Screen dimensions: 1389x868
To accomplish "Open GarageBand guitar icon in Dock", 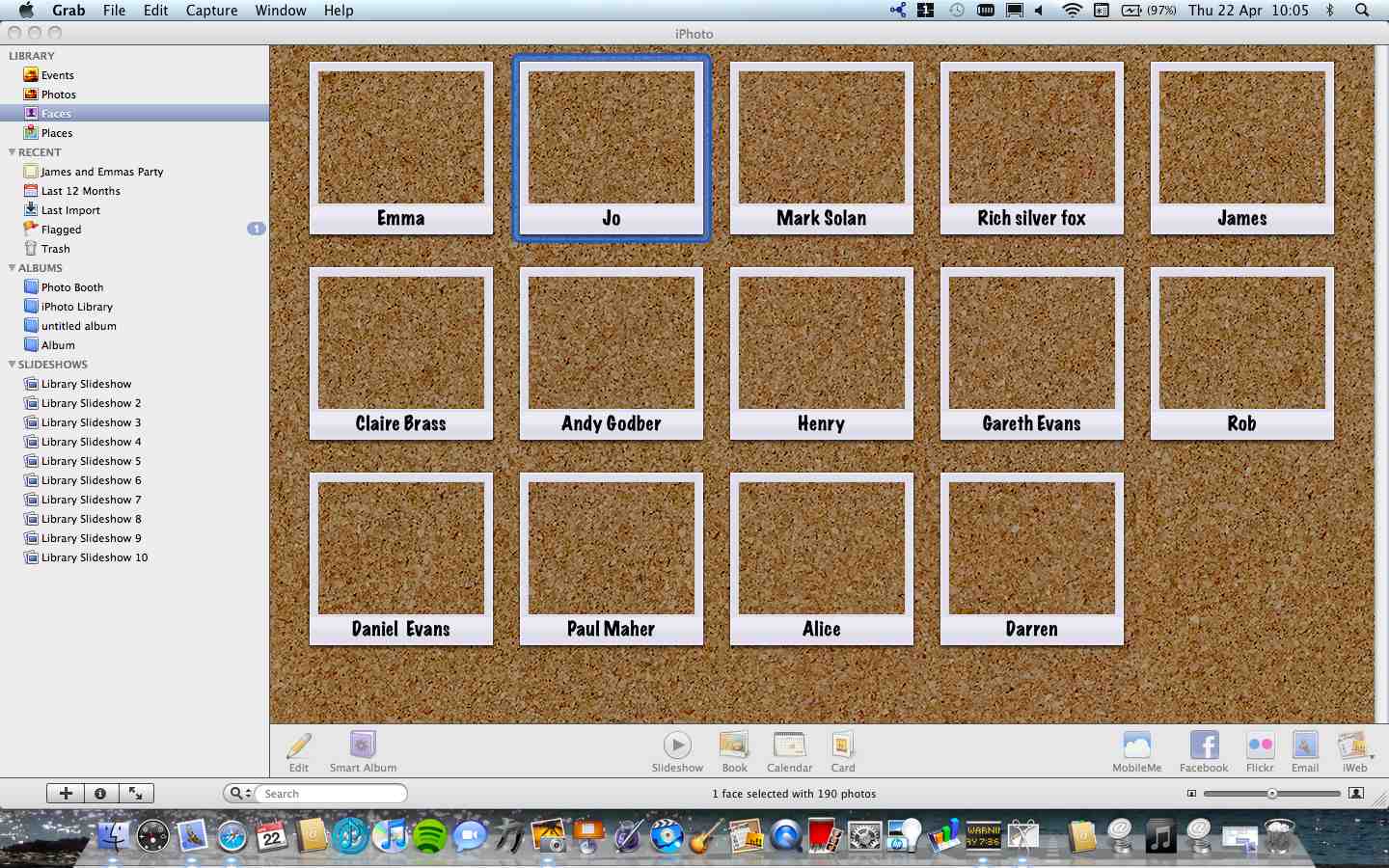I will (x=707, y=835).
